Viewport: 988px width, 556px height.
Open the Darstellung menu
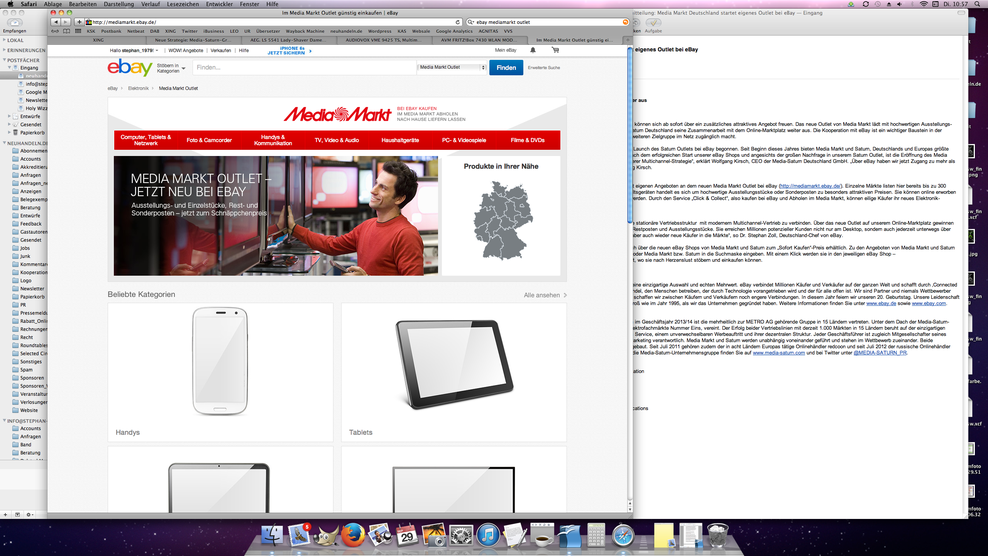click(x=118, y=4)
